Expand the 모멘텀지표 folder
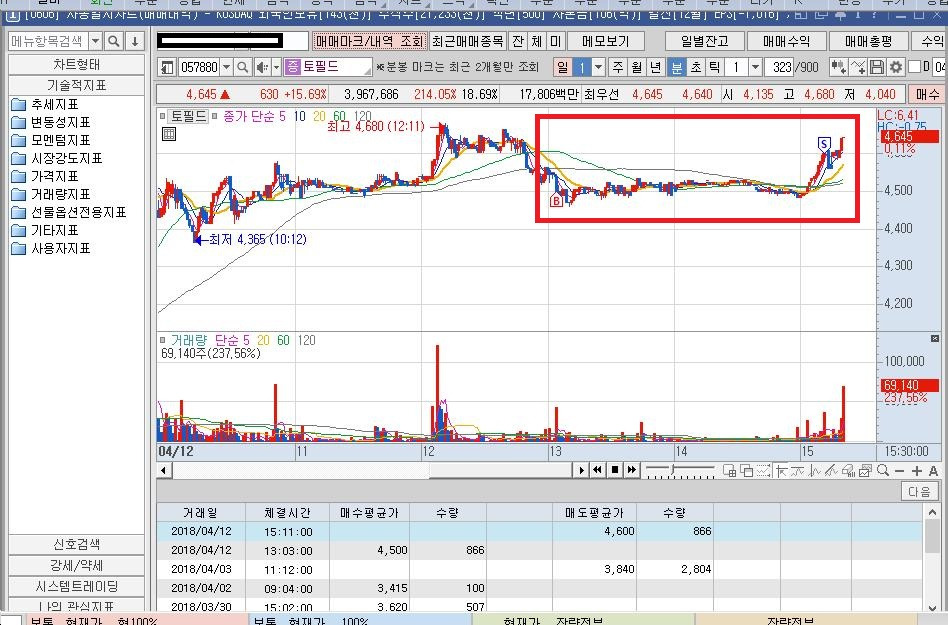948x625 pixels. 51,140
